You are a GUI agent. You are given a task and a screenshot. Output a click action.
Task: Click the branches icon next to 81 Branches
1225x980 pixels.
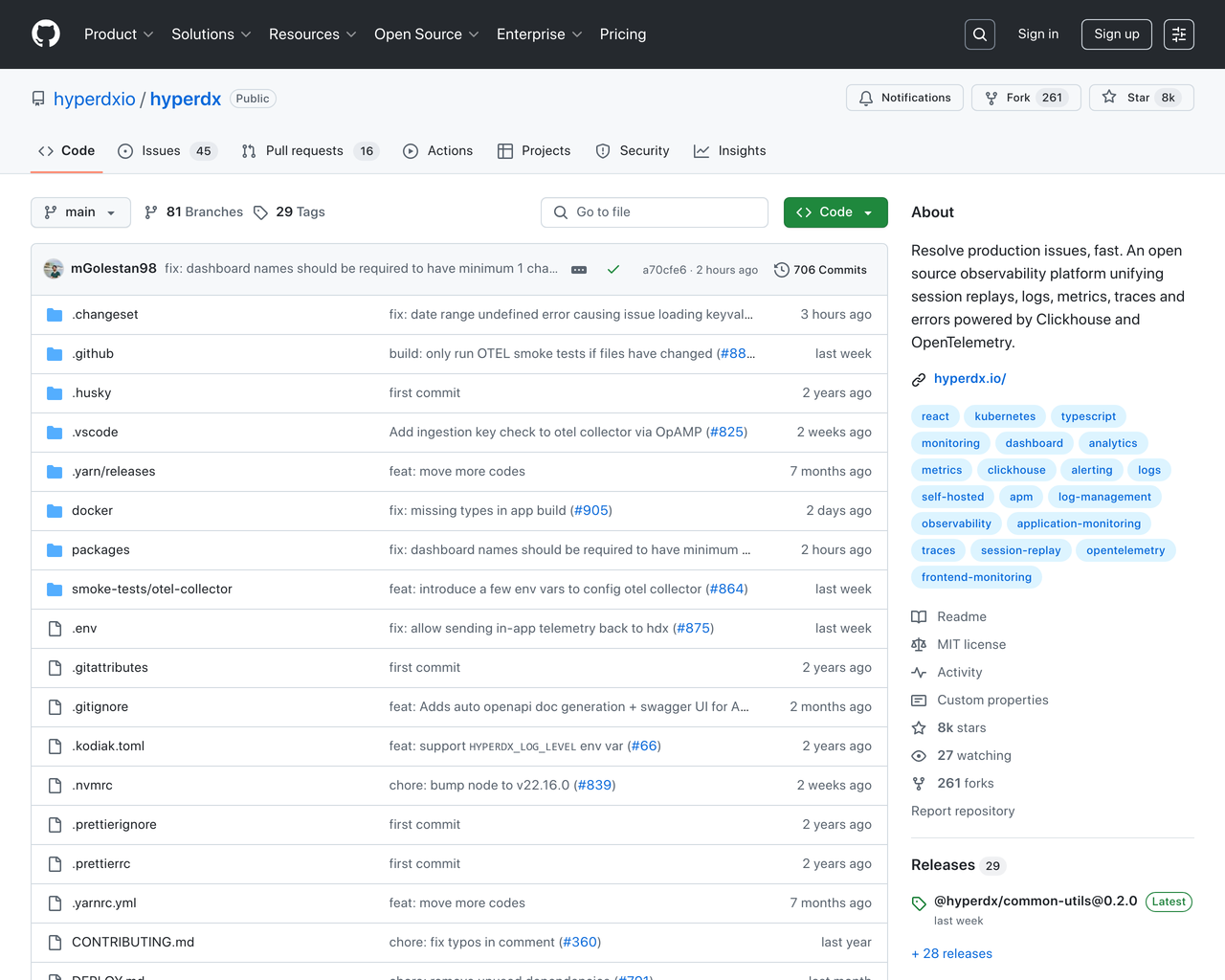point(151,212)
